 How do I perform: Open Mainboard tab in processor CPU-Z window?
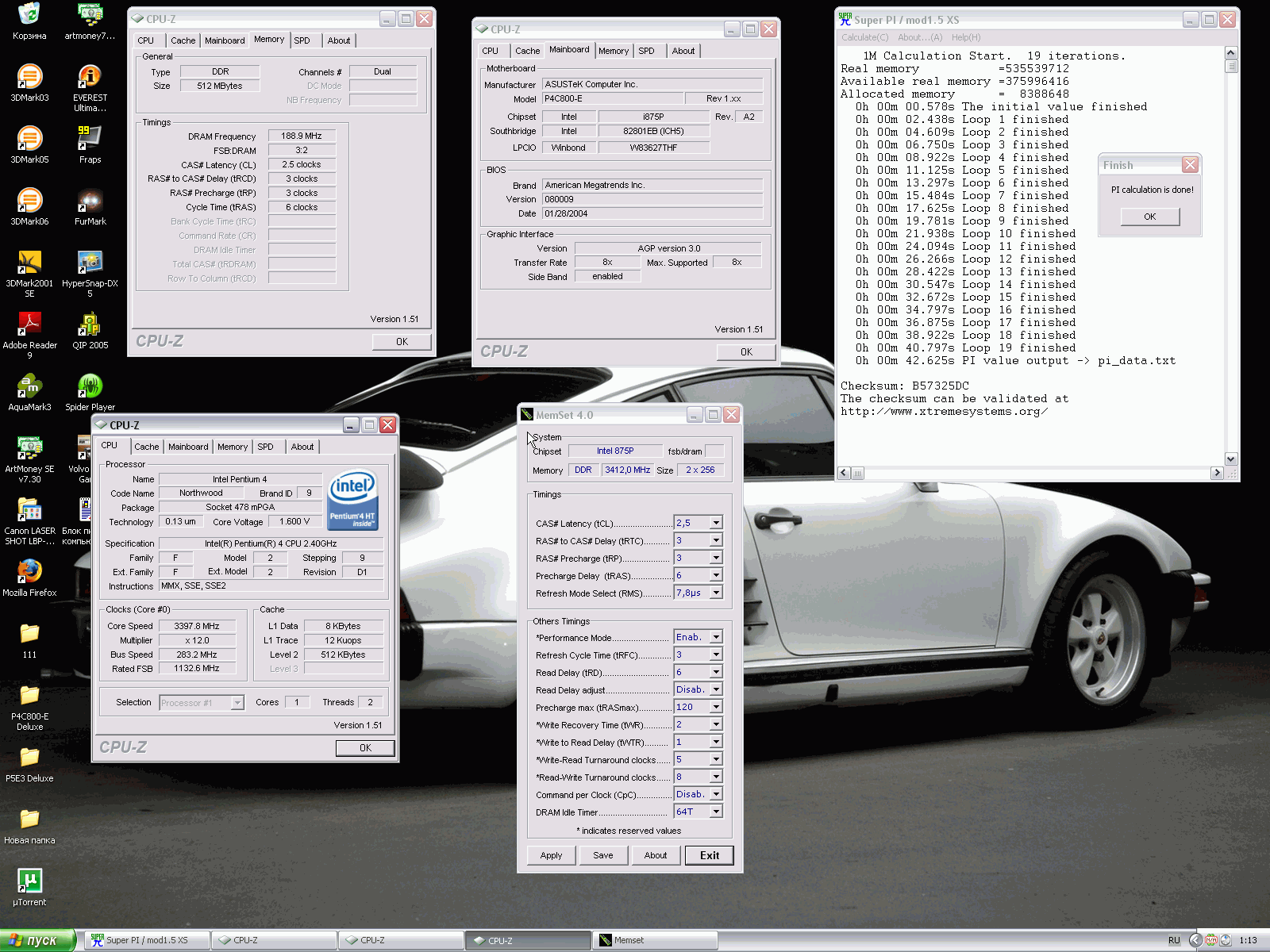click(x=188, y=447)
